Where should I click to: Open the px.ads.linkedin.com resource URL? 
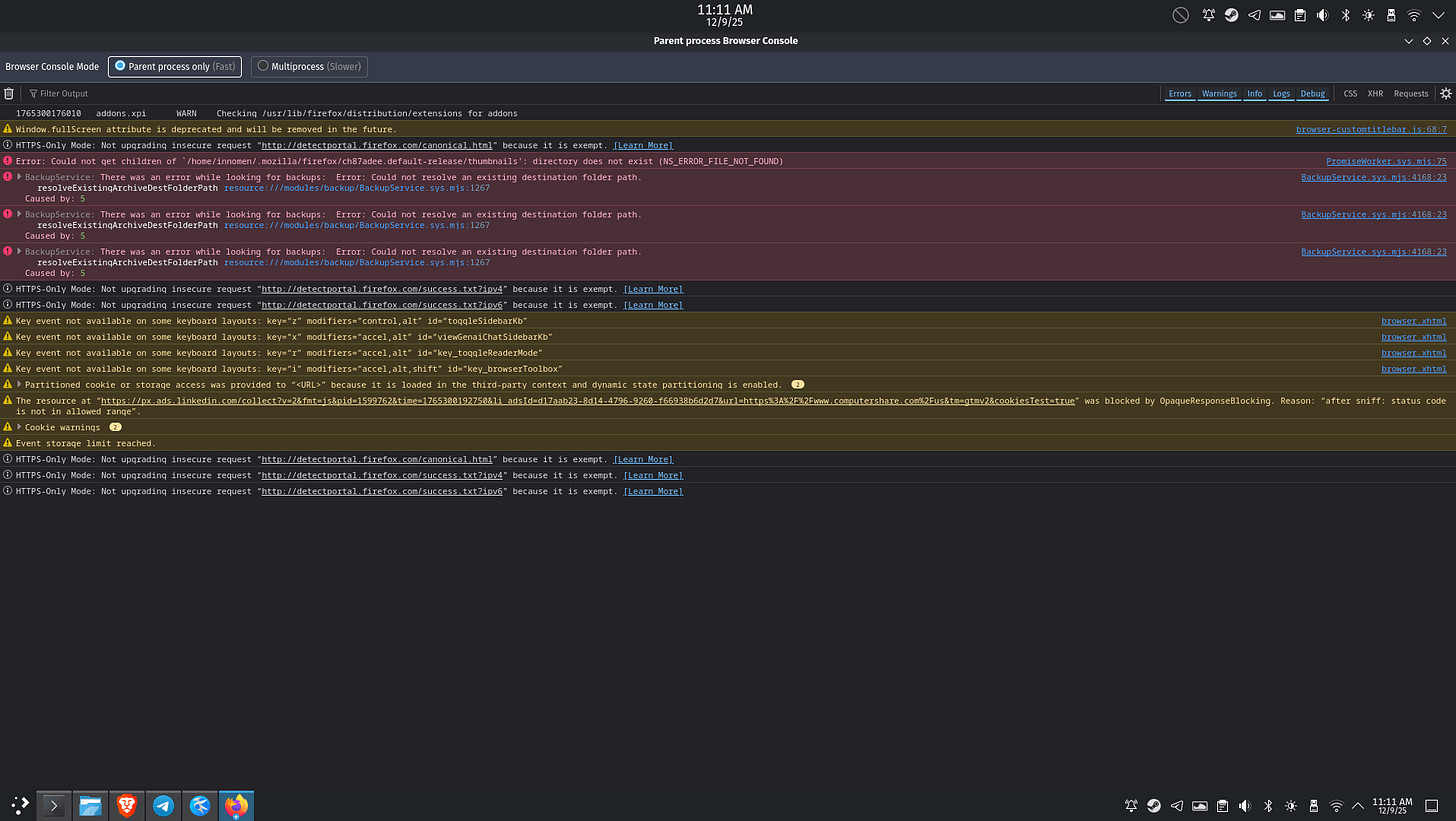point(586,400)
